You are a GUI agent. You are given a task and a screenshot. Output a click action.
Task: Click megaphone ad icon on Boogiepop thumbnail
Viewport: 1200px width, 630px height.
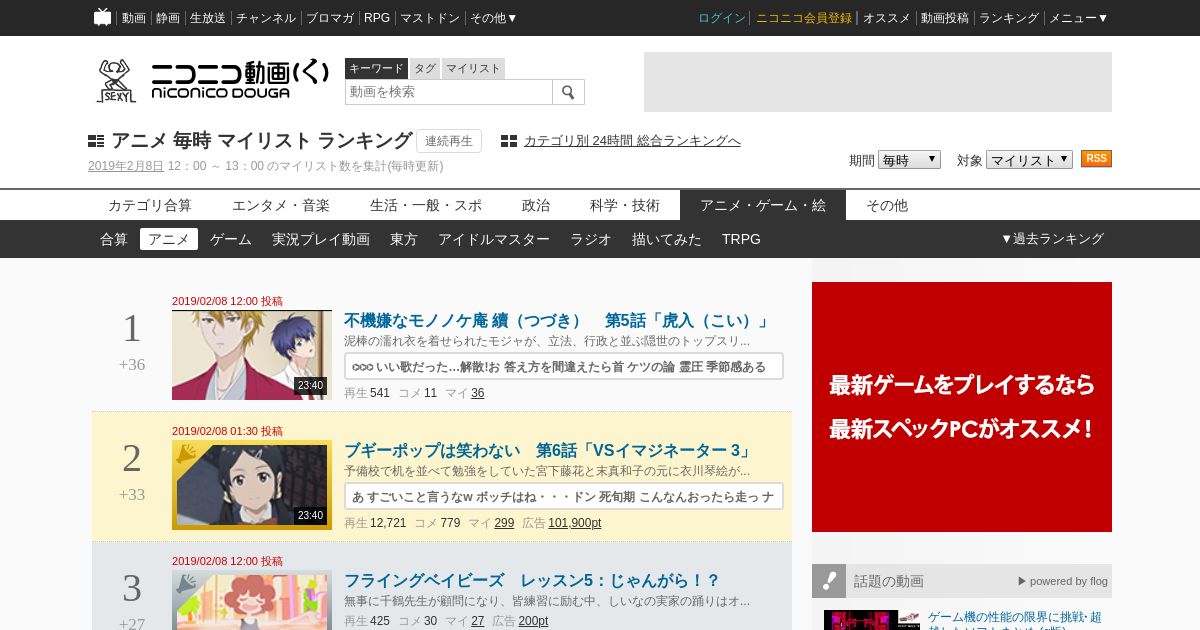point(186,454)
